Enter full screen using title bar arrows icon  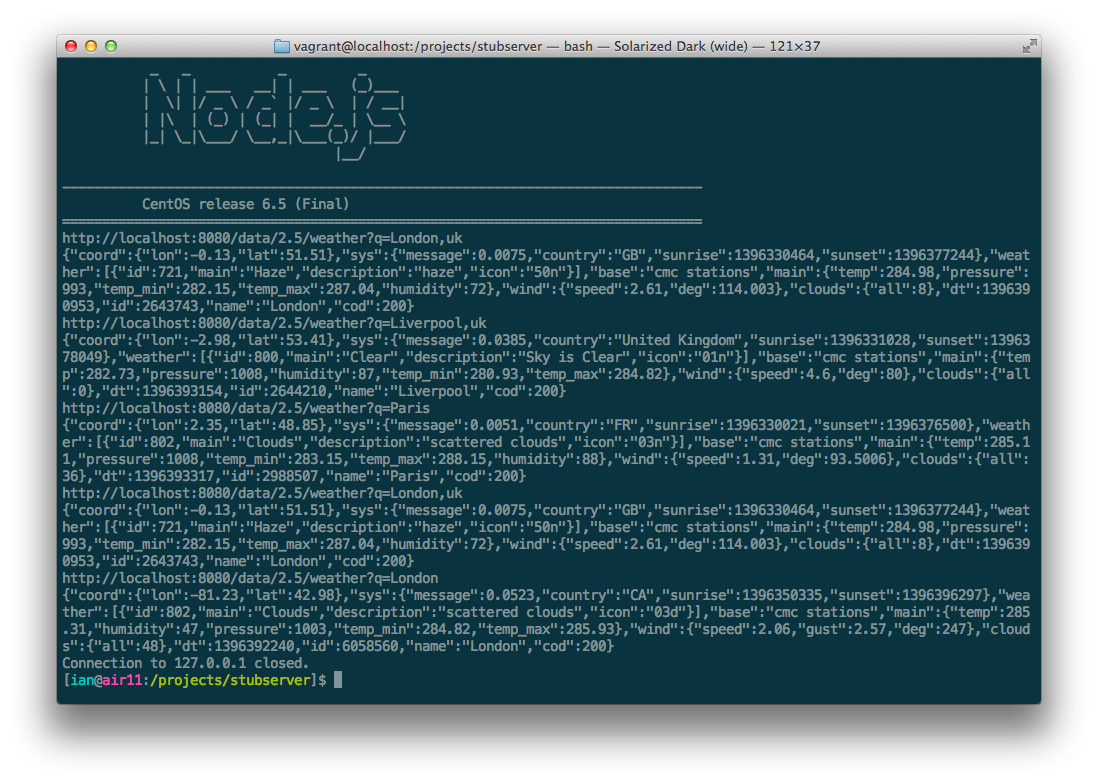[1029, 46]
